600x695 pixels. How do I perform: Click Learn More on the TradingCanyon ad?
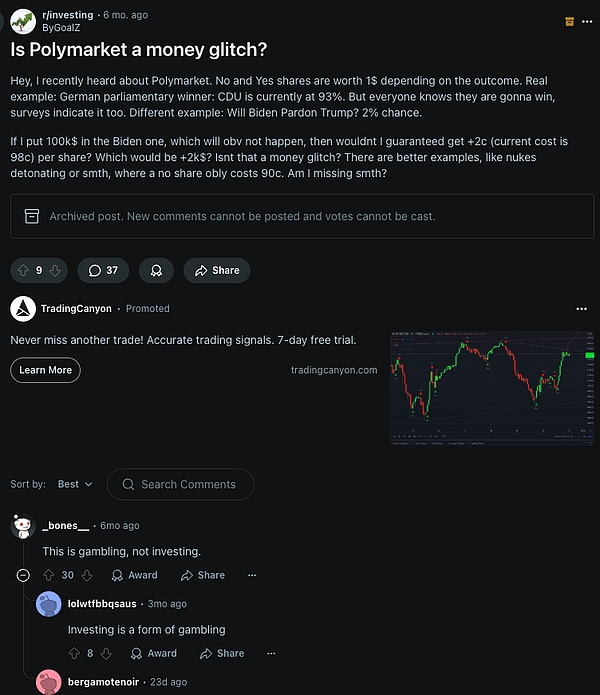45,370
